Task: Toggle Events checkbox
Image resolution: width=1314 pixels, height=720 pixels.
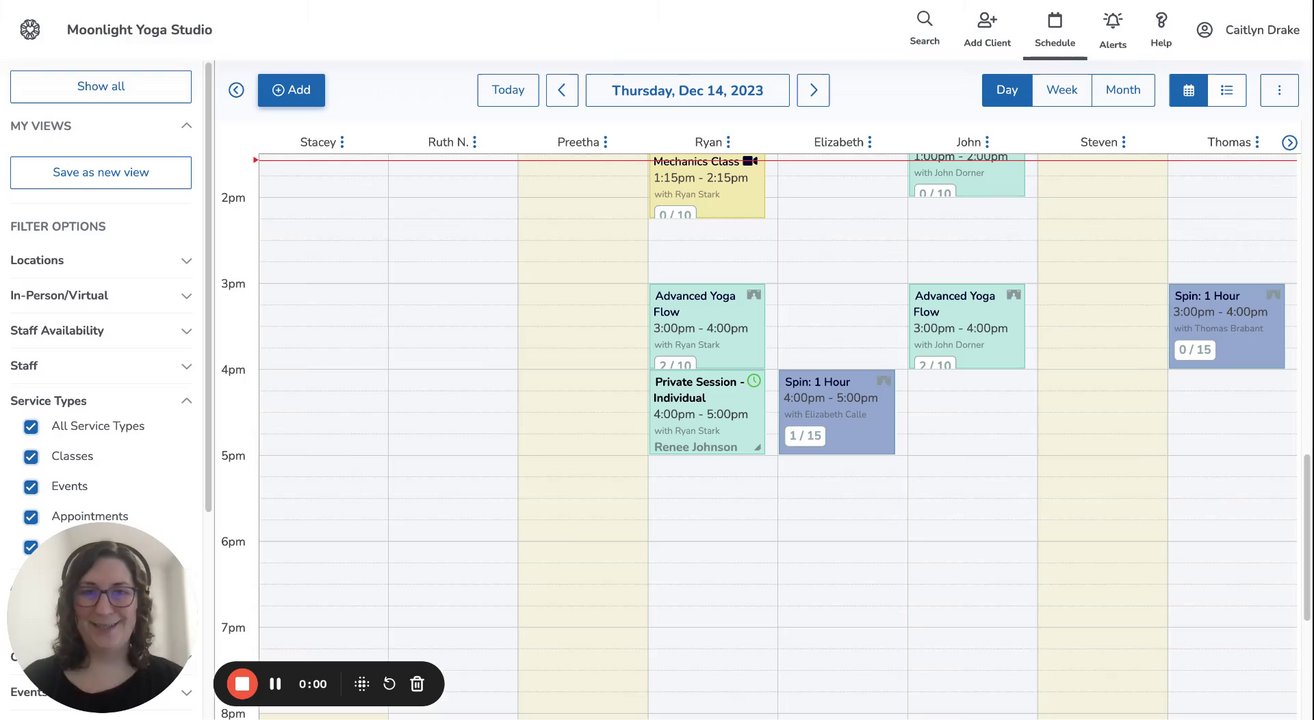Action: (31, 487)
